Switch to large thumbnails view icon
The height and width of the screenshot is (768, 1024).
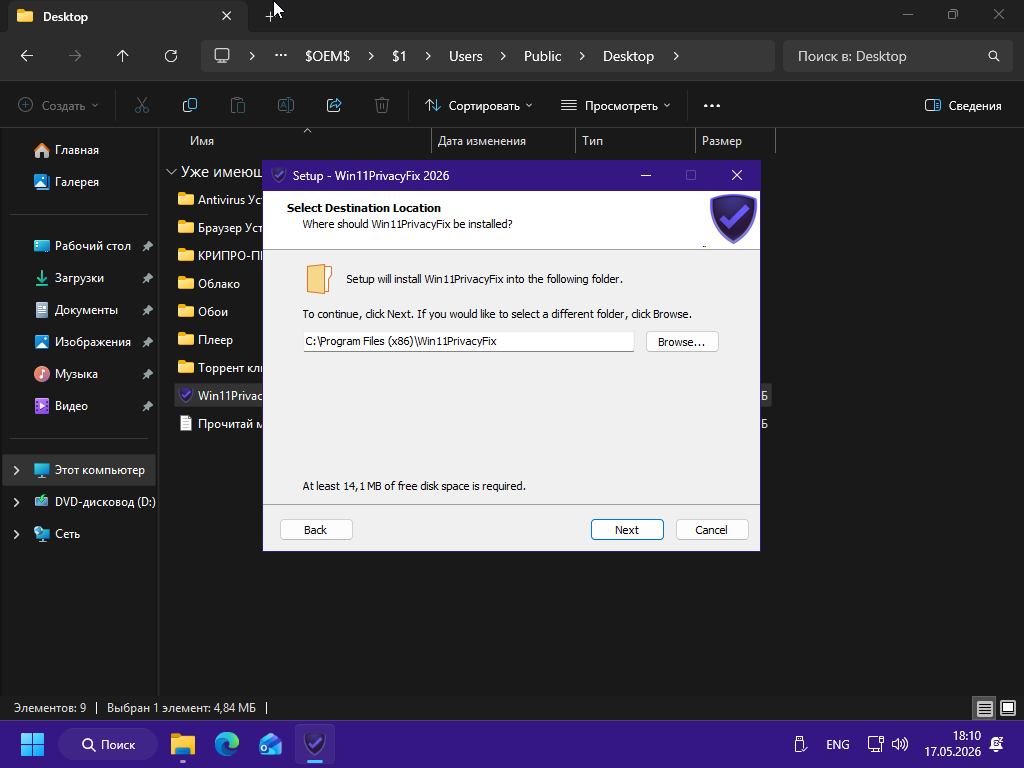pyautogui.click(x=1008, y=708)
